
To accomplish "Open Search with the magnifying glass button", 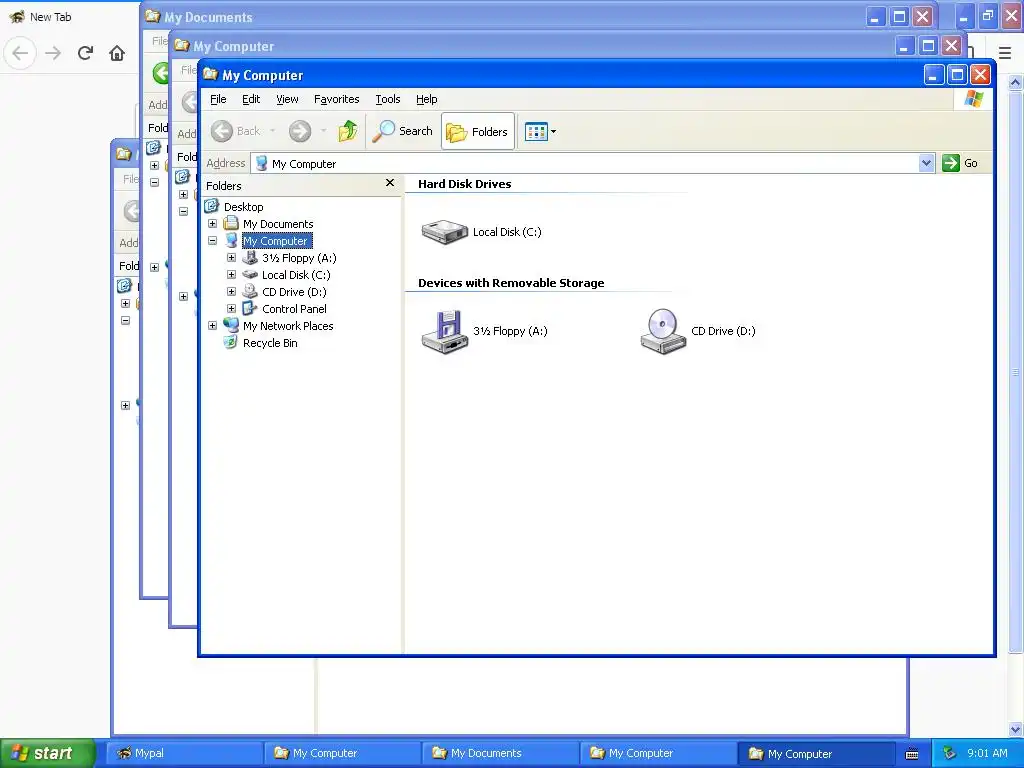I will [402, 131].
